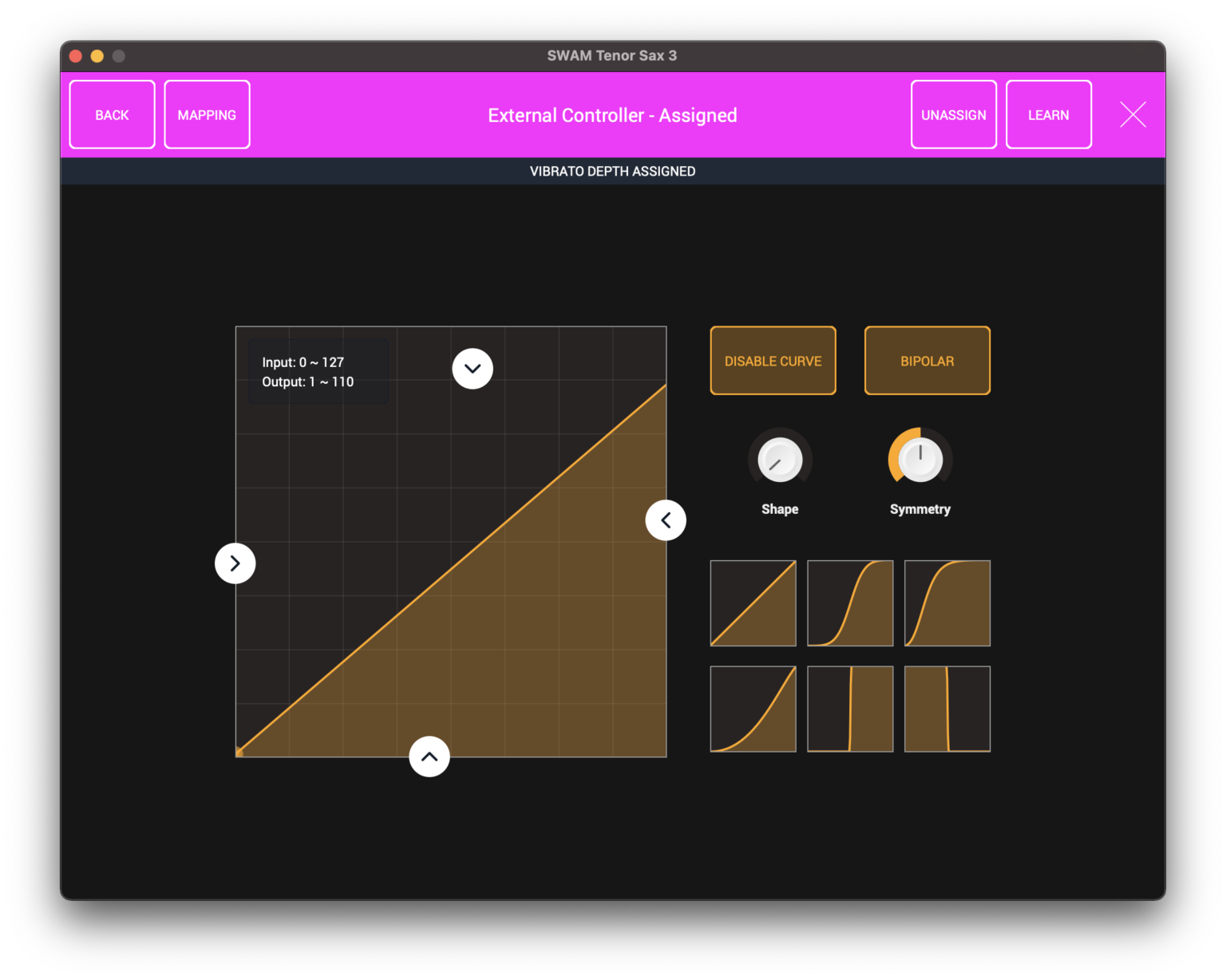Click the VIBRATO DEPTH ASSIGNED banner
This screenshot has height=980, width=1226.
[612, 171]
